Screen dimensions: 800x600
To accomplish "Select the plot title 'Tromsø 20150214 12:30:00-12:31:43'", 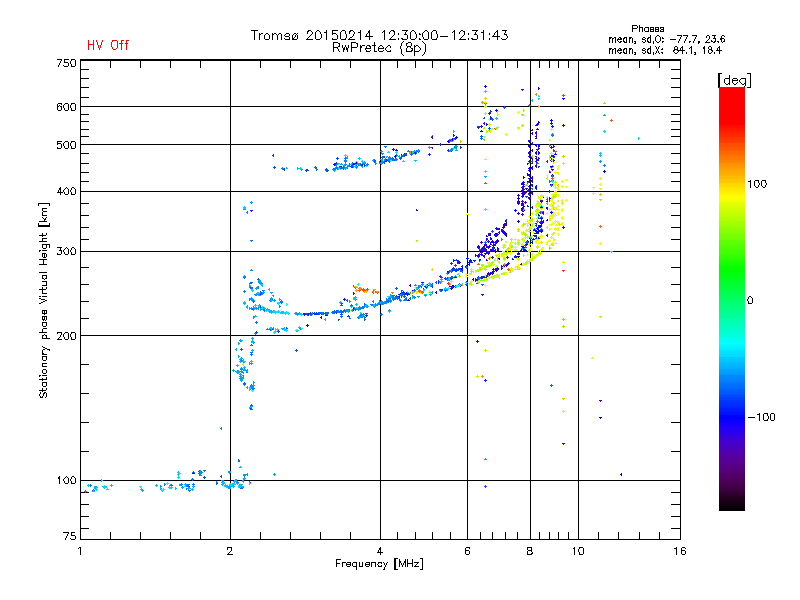I will pyautogui.click(x=379, y=35).
